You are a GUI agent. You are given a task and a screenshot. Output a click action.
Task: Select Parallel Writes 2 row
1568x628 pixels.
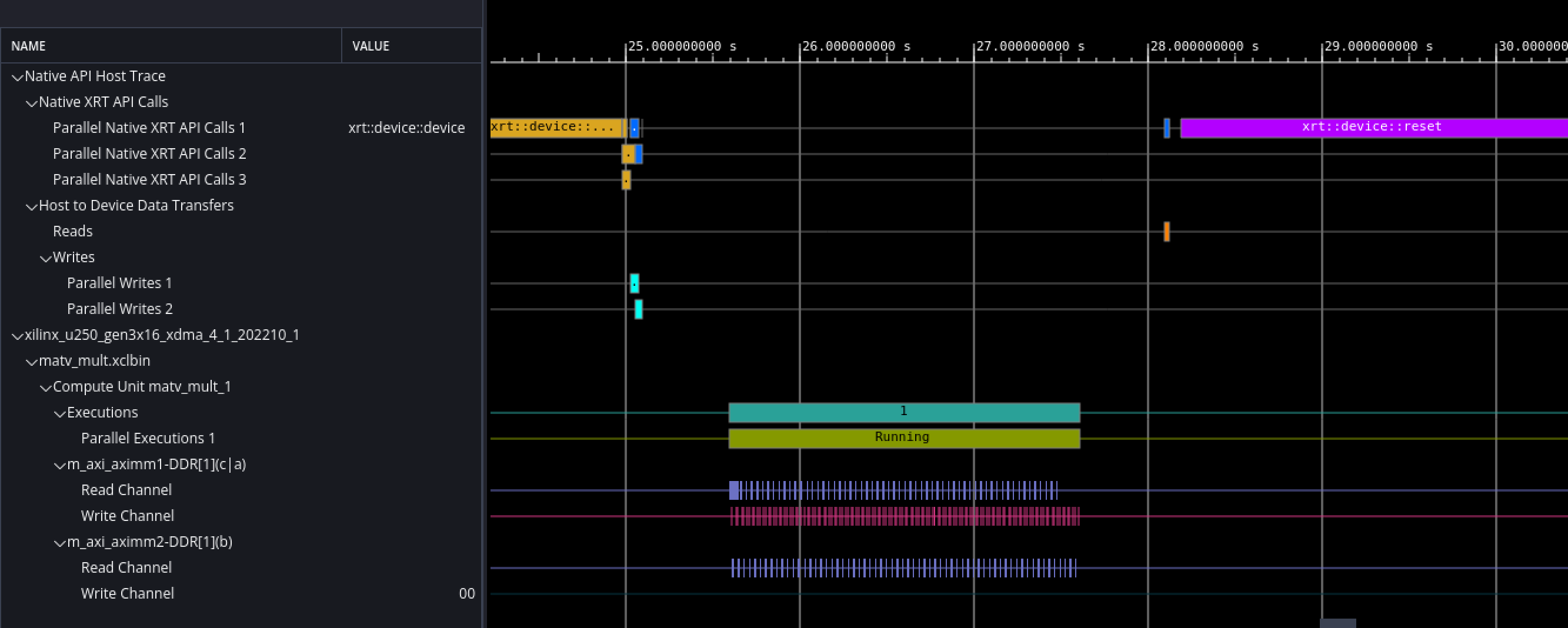click(x=242, y=309)
